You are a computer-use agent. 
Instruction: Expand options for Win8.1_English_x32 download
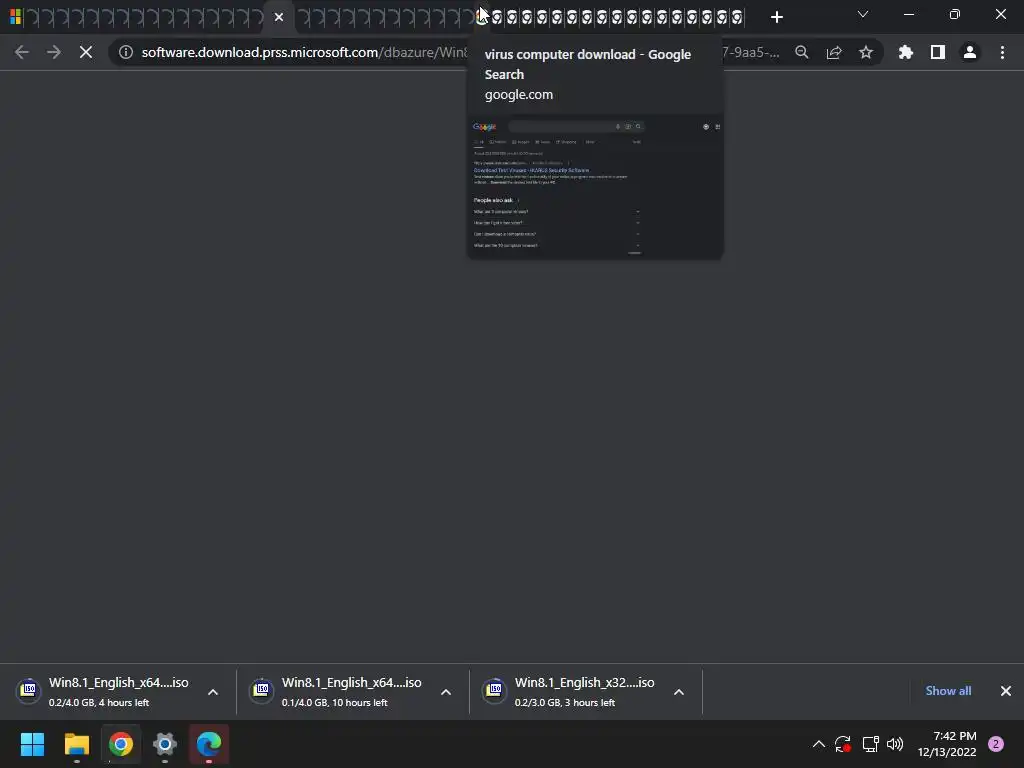(x=679, y=692)
